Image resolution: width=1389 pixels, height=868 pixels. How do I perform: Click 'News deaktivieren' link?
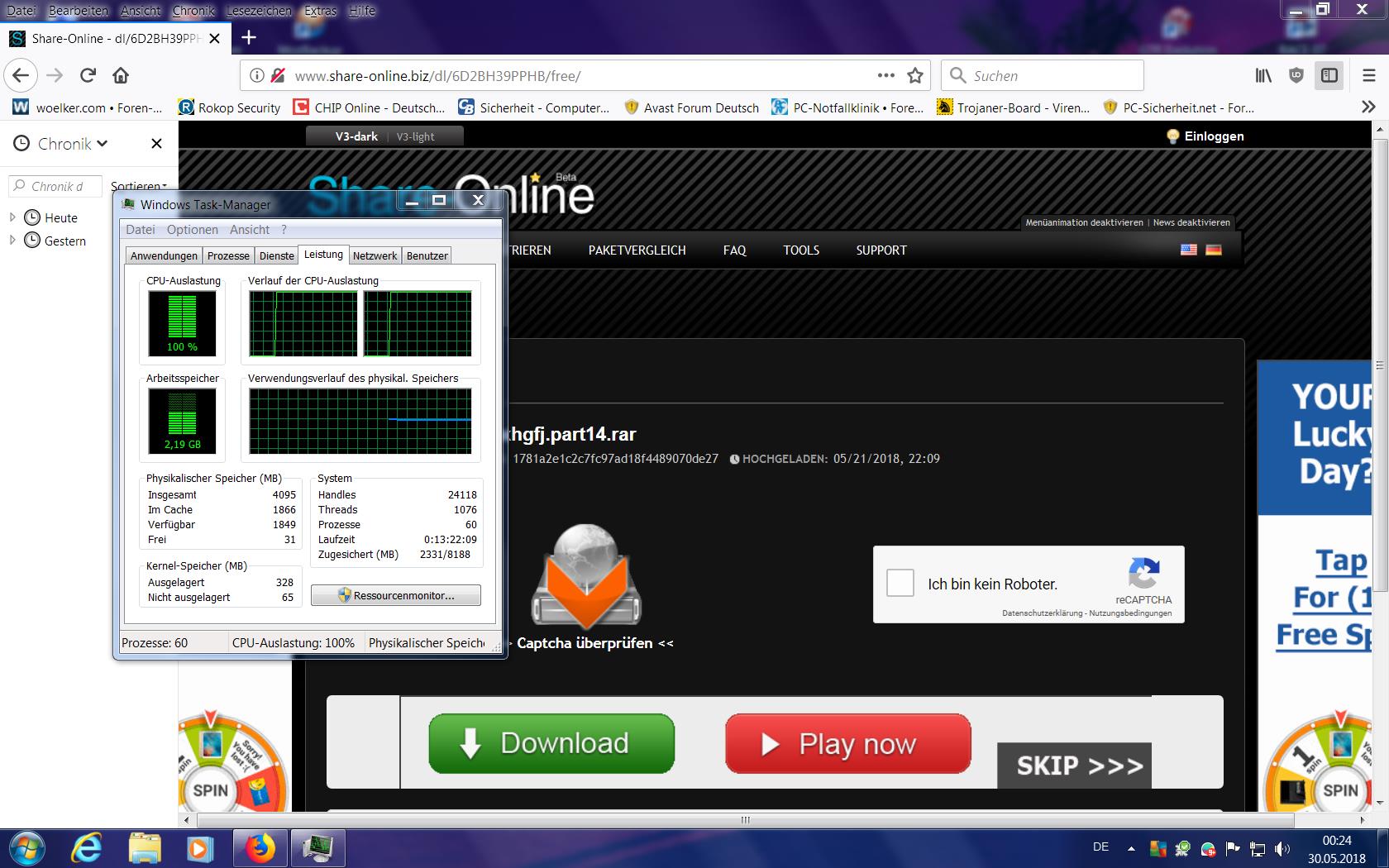pyautogui.click(x=1191, y=222)
